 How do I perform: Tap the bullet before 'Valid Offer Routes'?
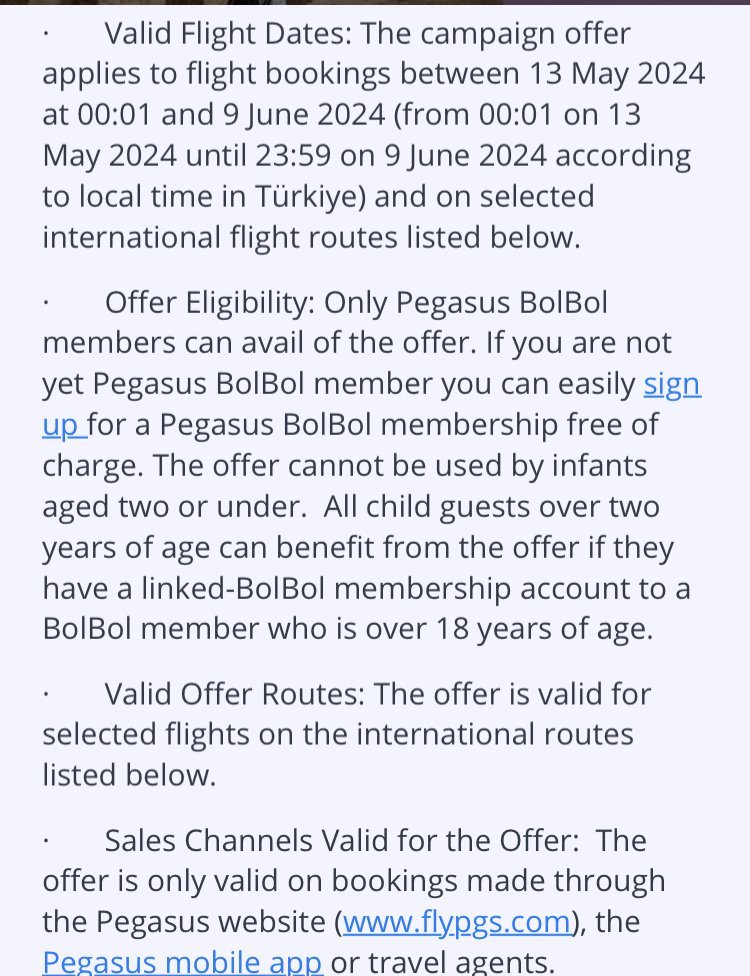click(46, 693)
